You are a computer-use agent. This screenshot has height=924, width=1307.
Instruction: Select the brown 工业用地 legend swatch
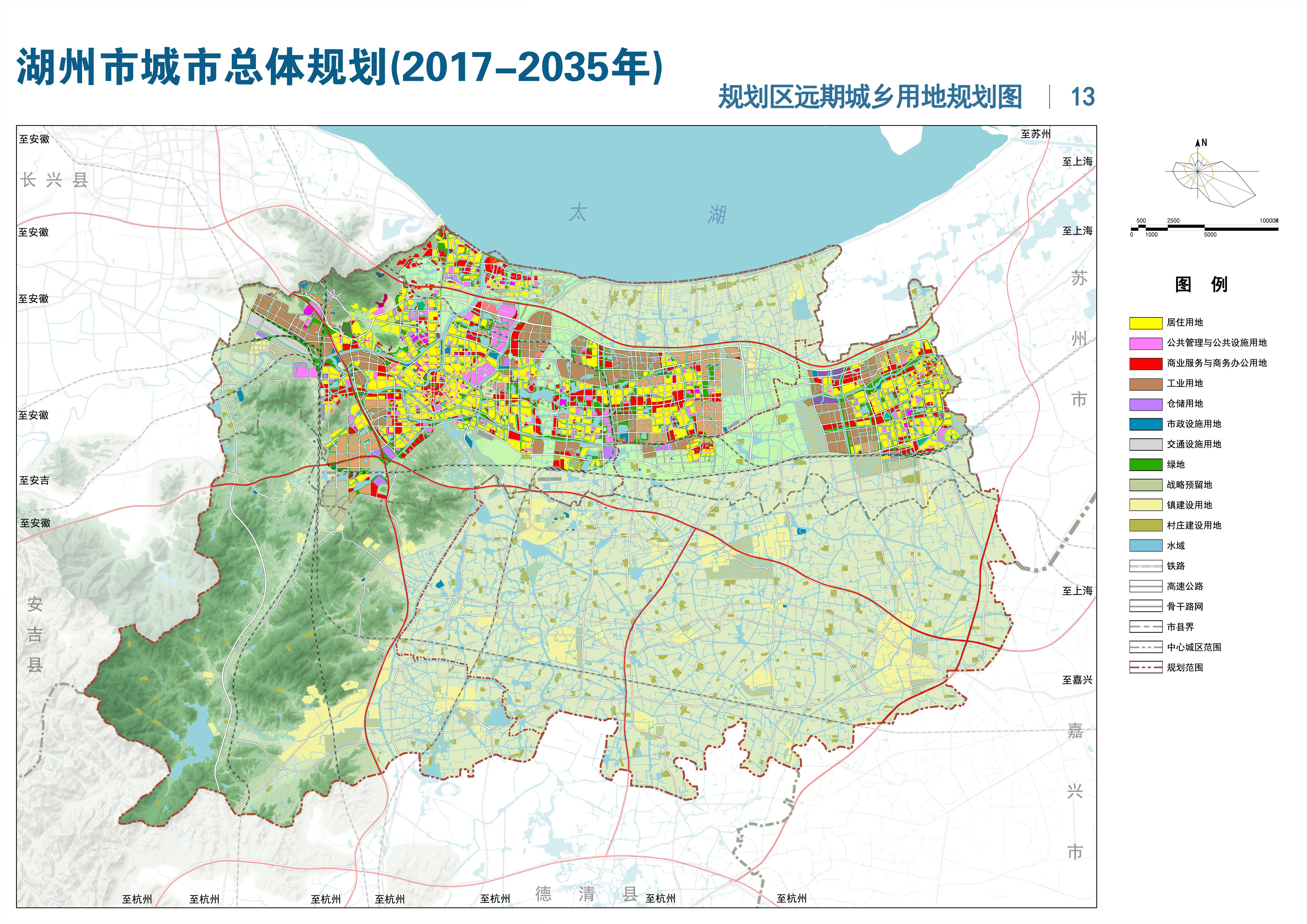coord(1145,384)
